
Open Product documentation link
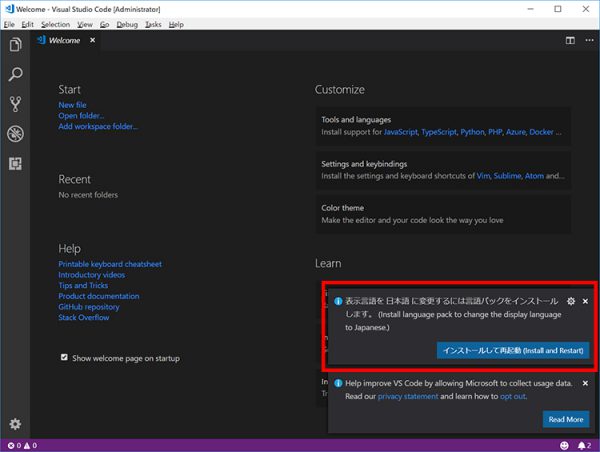pos(99,296)
